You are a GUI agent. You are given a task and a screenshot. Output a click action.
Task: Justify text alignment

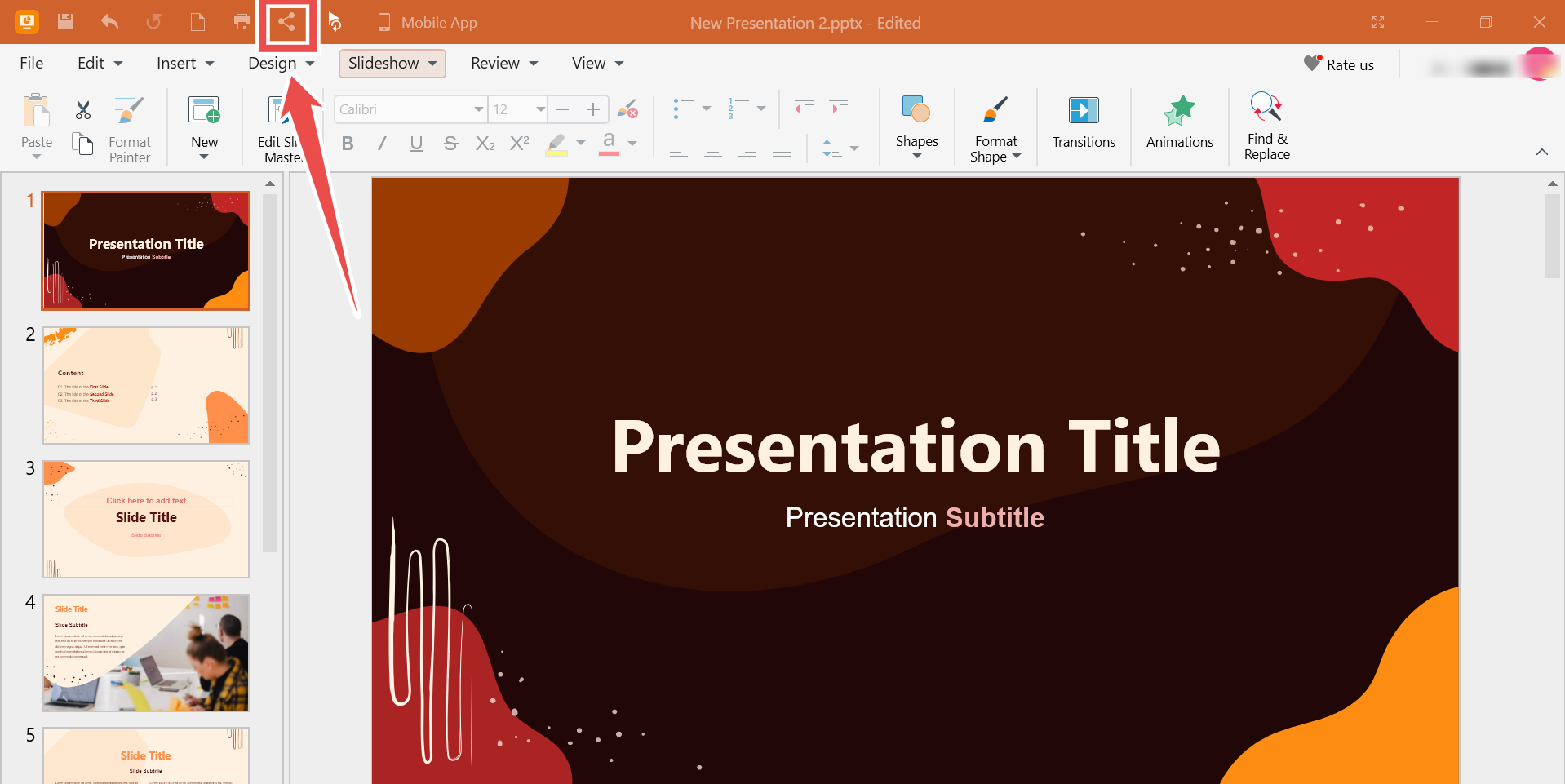(782, 148)
